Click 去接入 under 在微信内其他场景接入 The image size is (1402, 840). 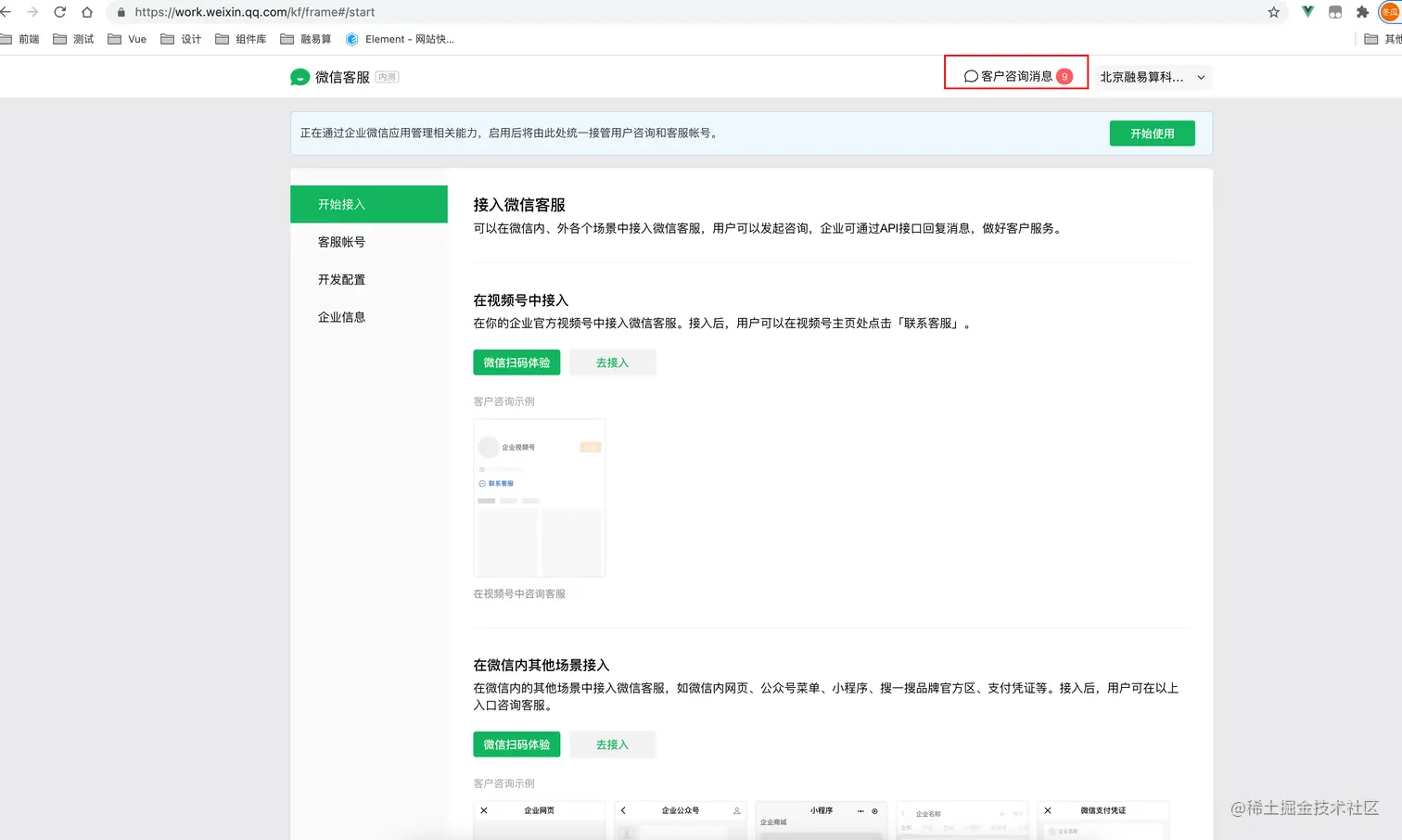click(612, 745)
